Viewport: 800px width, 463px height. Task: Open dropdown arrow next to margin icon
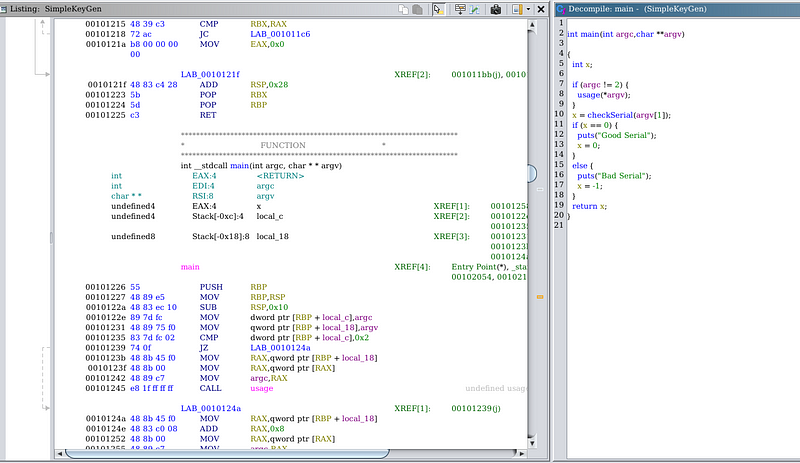(528, 9)
